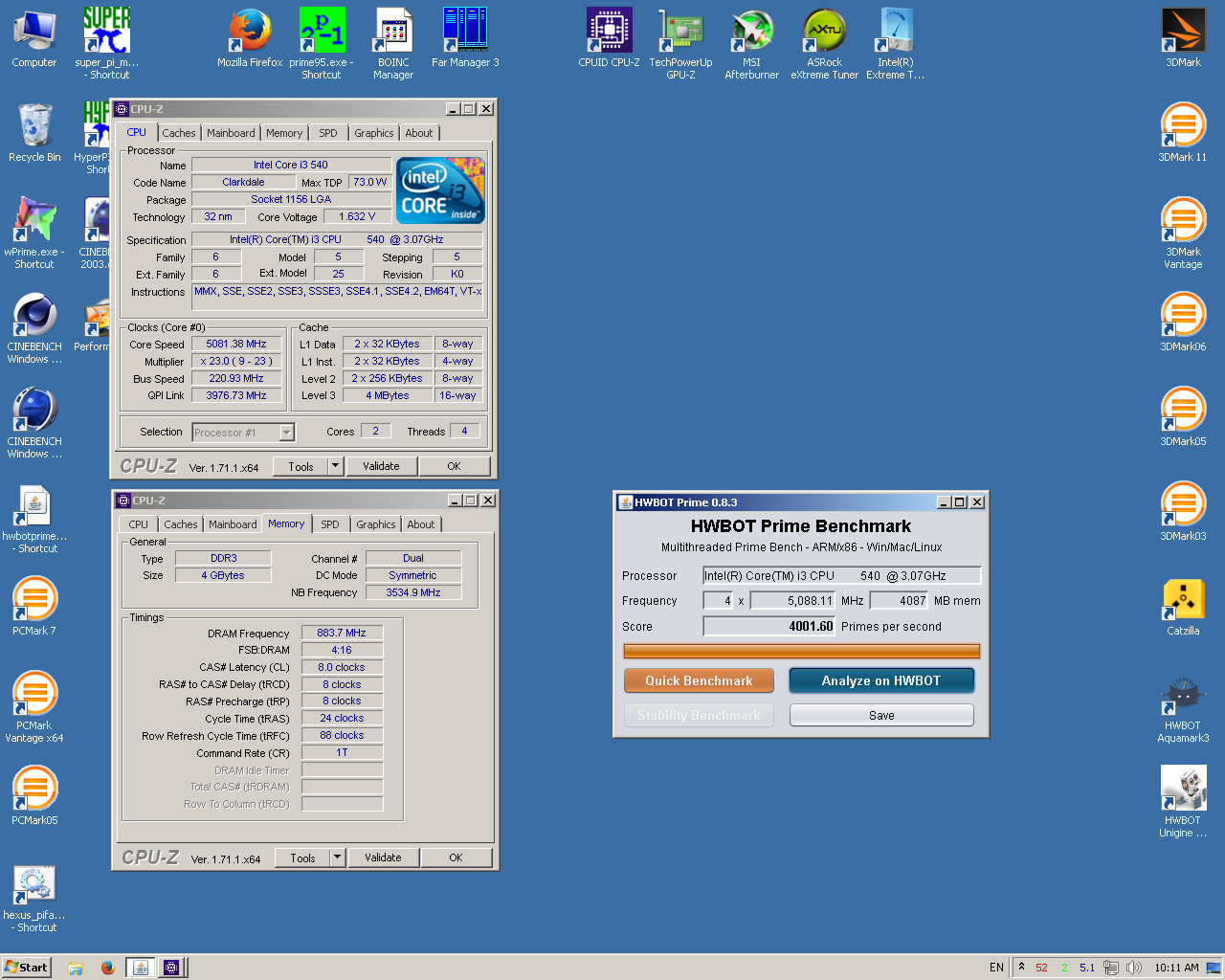The height and width of the screenshot is (980, 1225).
Task: Launch Far Manager 3 icon
Action: [465, 38]
